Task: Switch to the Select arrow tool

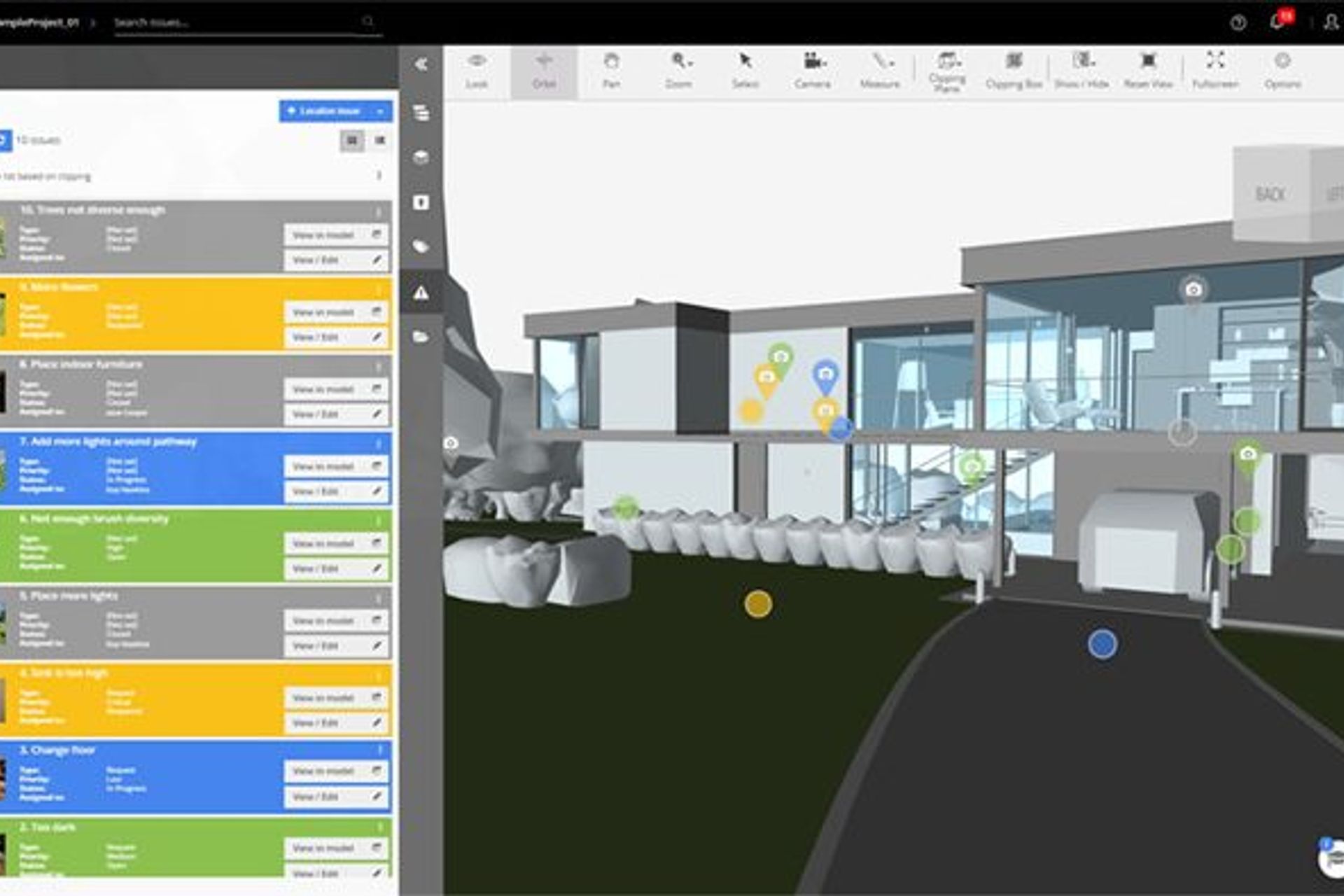Action: point(745,69)
